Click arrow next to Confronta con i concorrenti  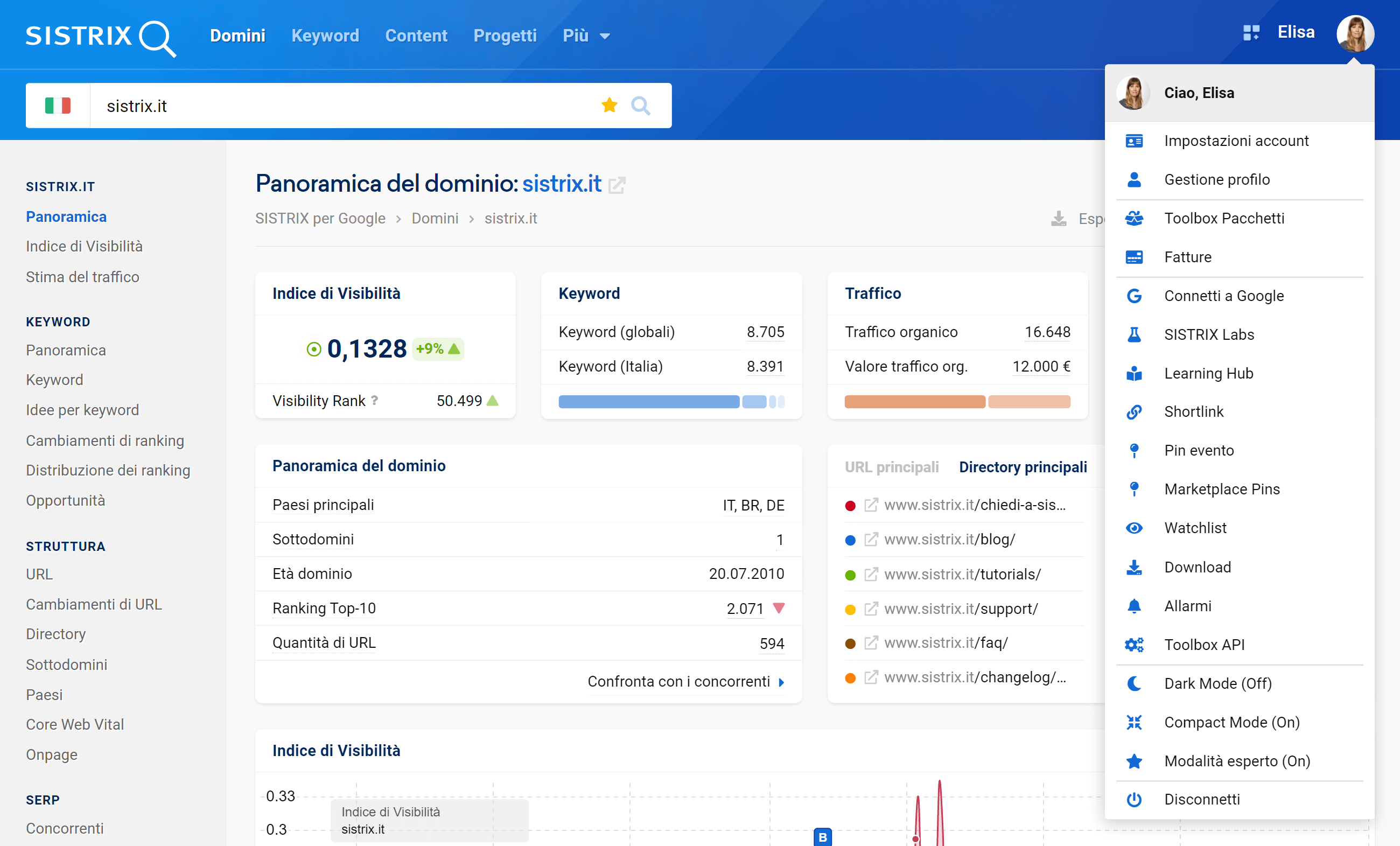coord(782,682)
